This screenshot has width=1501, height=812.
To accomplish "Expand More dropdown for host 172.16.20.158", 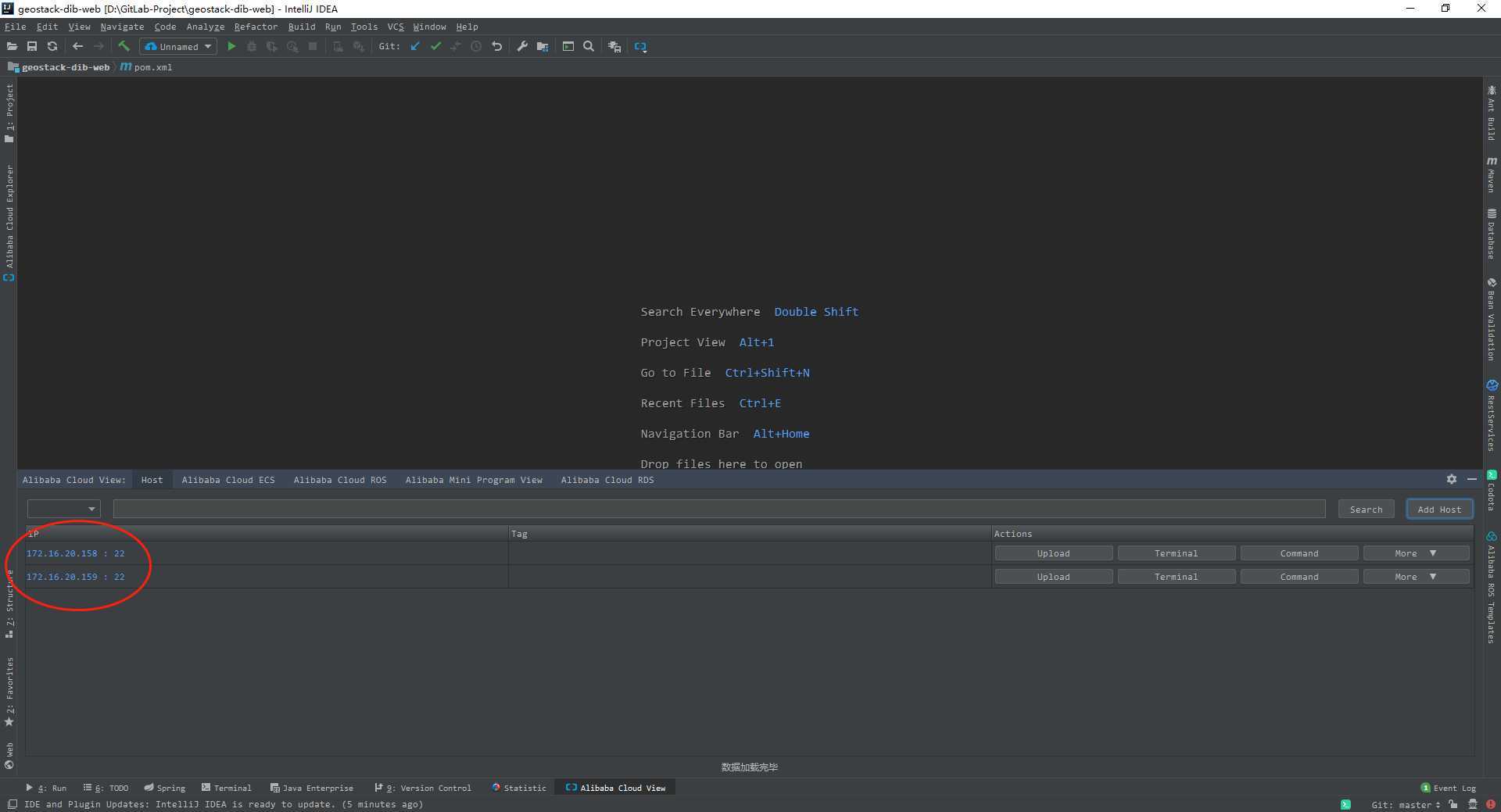I will coord(1416,553).
